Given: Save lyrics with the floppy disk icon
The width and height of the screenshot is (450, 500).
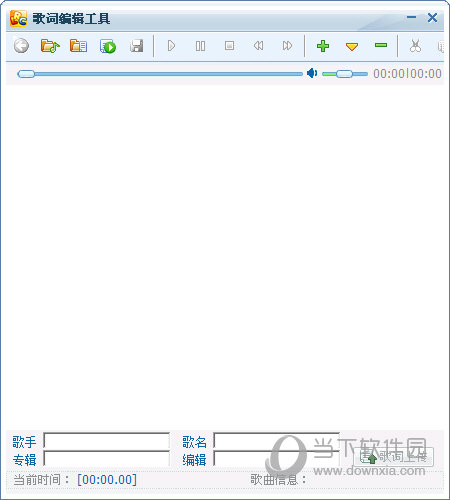Looking at the screenshot, I should pos(137,46).
